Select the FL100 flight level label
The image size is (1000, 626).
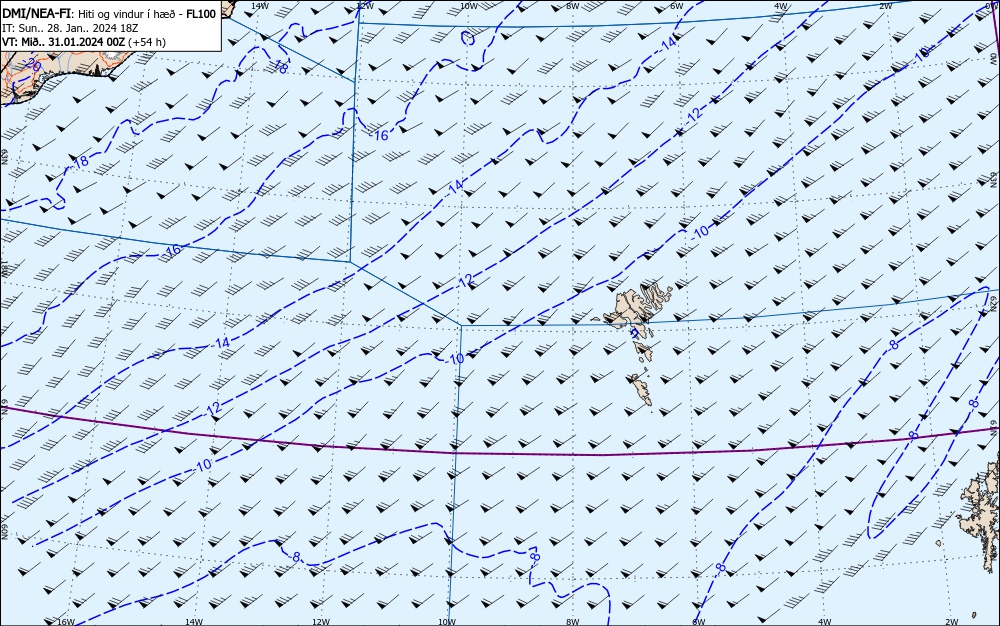pyautogui.click(x=201, y=13)
